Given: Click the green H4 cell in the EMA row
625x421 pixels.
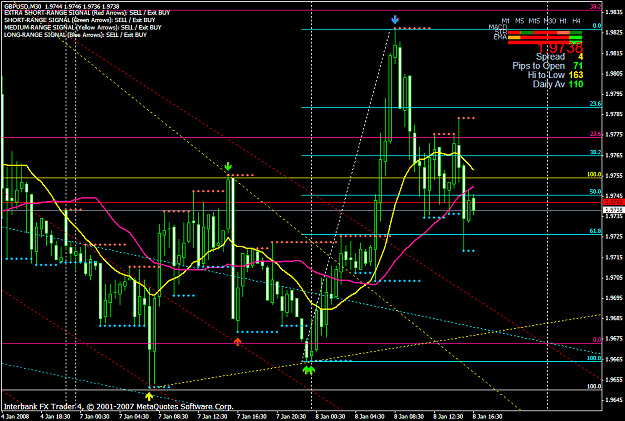Looking at the screenshot, I should click(x=576, y=37).
